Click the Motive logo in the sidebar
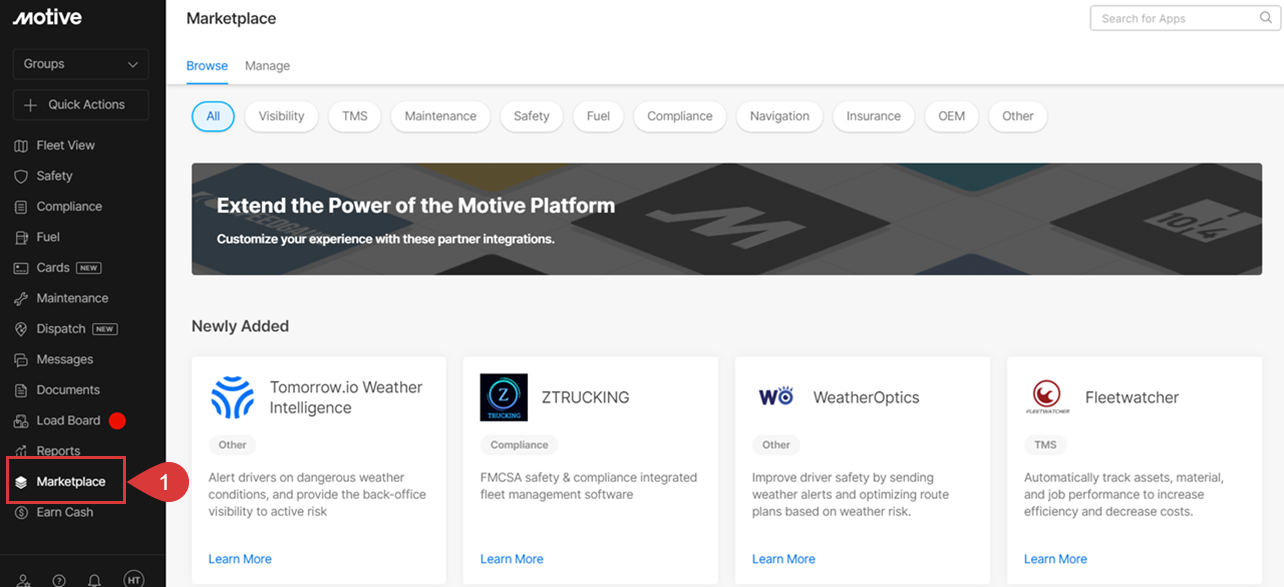The image size is (1284, 587). (47, 17)
